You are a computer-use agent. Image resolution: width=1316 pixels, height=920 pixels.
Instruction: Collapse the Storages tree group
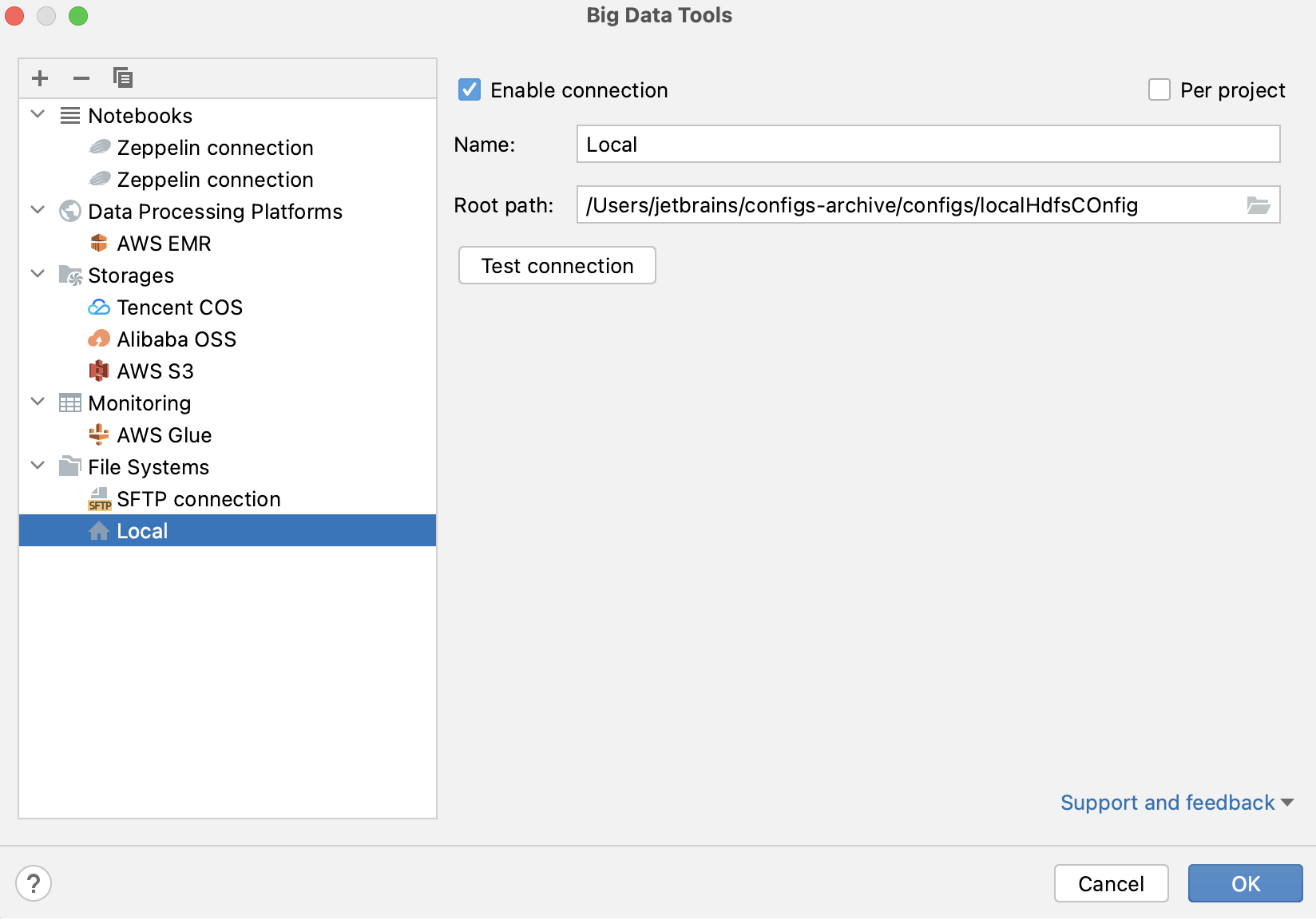tap(38, 274)
